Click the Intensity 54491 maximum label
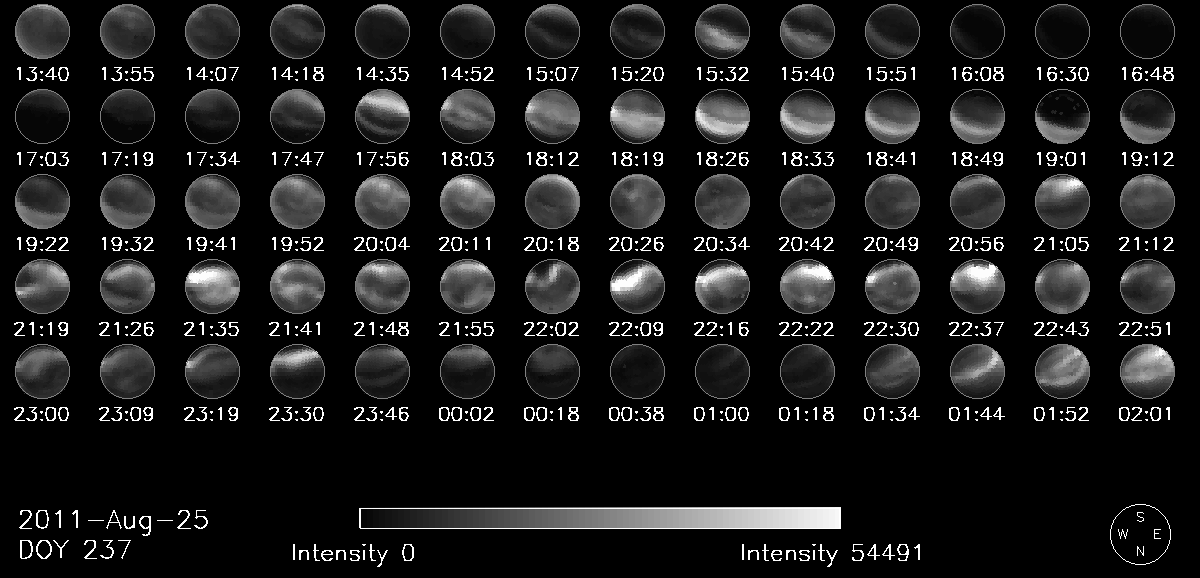 (x=831, y=553)
